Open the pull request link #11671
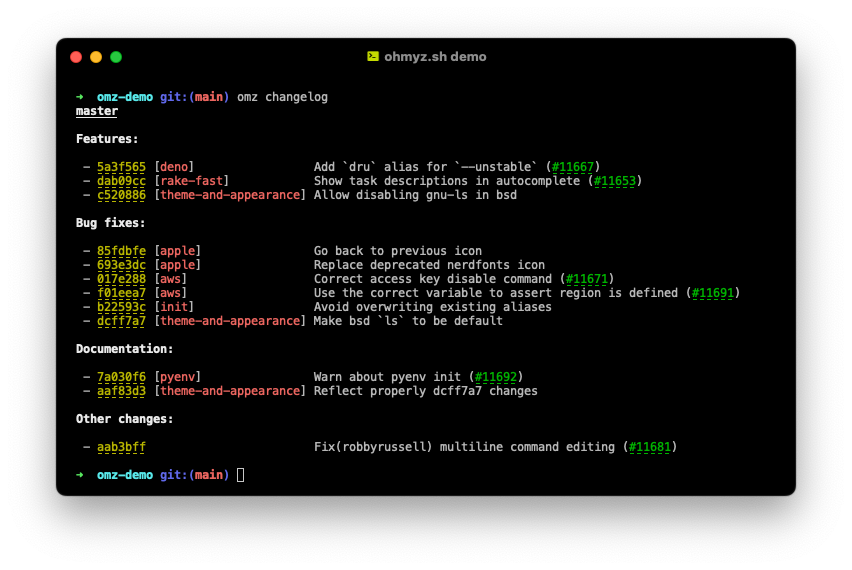 click(x=587, y=279)
